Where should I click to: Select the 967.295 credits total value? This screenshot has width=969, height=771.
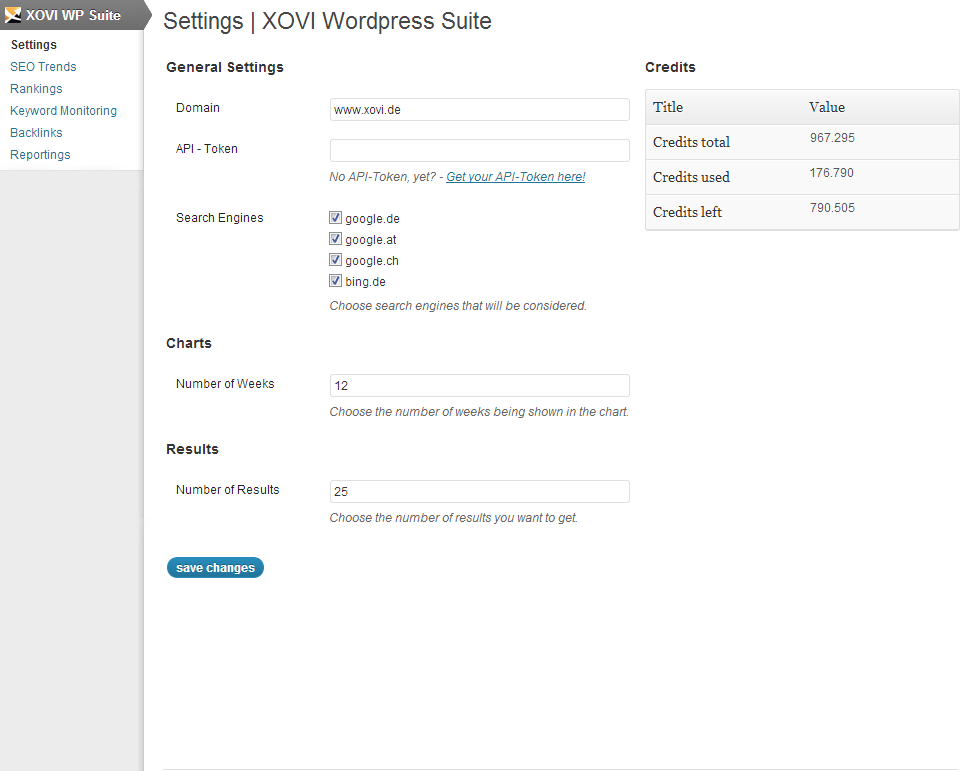tap(832, 138)
